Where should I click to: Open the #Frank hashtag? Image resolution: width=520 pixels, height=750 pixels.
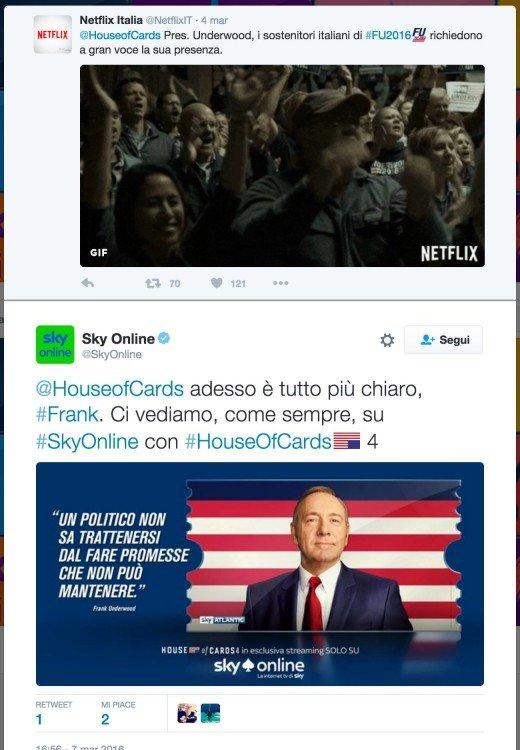click(67, 415)
